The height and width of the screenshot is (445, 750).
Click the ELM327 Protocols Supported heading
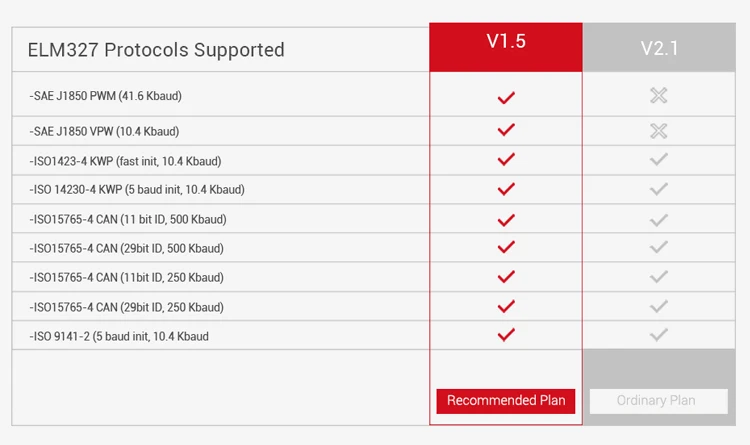click(x=156, y=50)
